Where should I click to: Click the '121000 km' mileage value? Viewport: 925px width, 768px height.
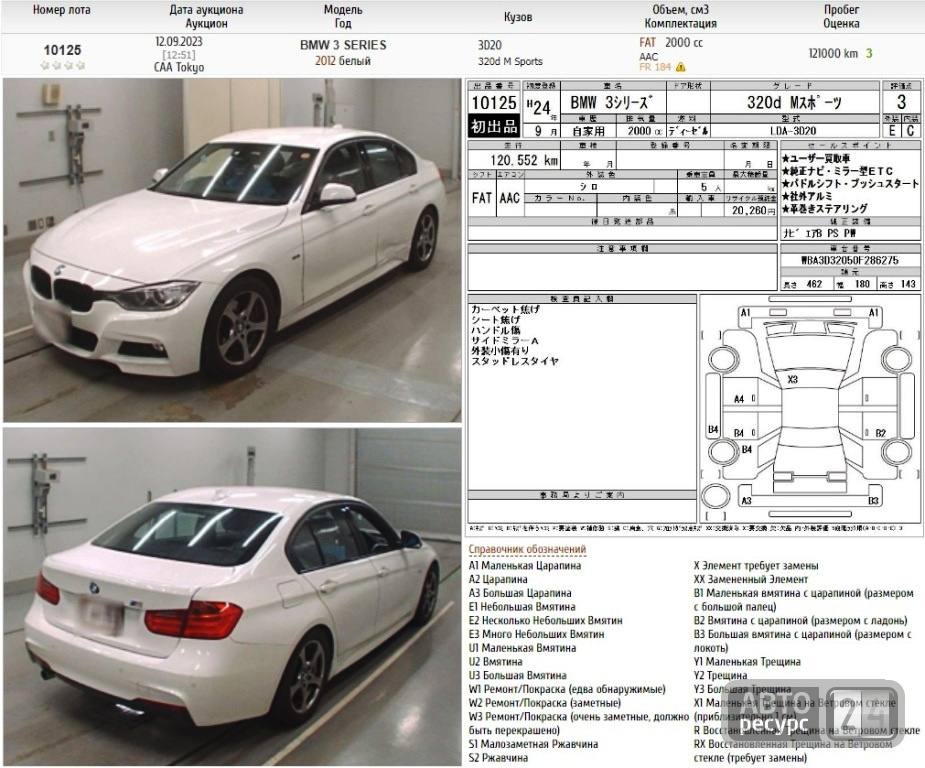pyautogui.click(x=832, y=53)
